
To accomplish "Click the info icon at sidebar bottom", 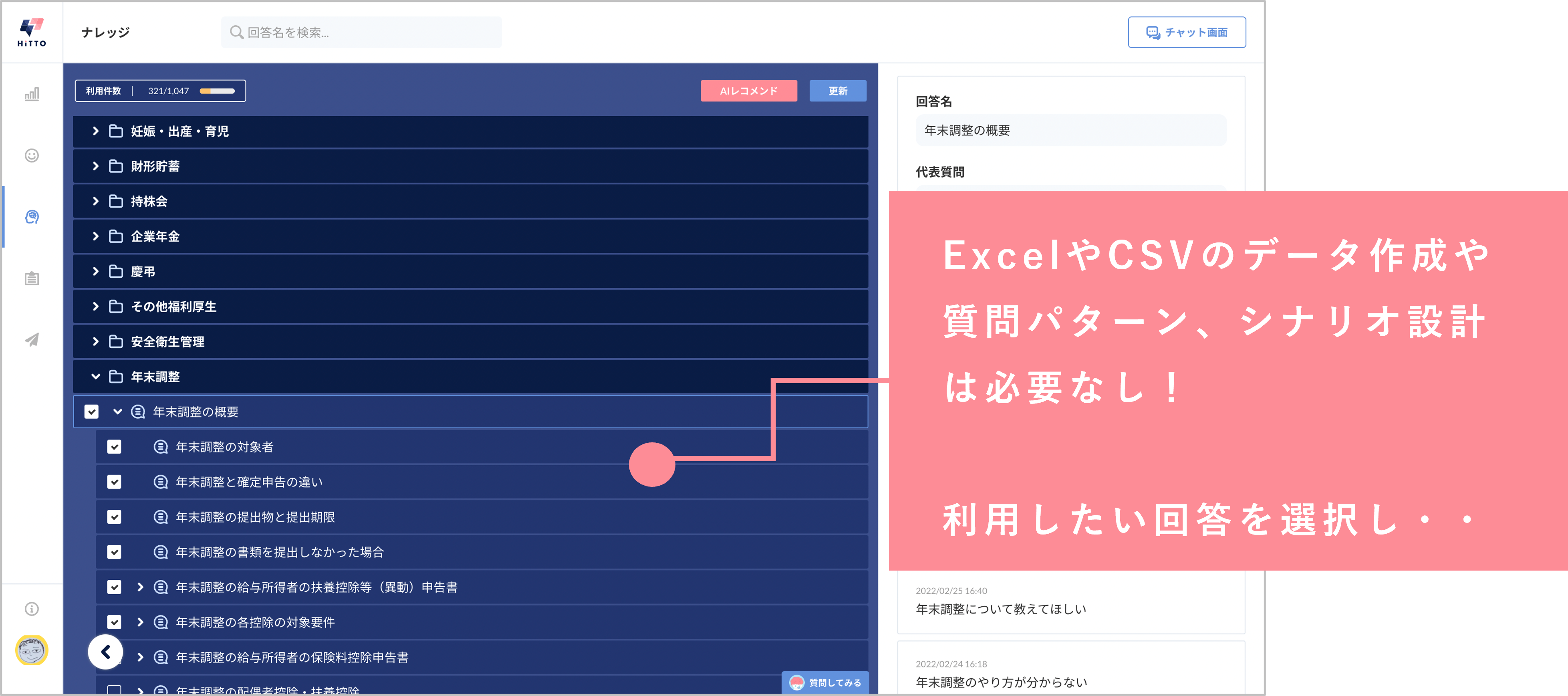I will 31,608.
